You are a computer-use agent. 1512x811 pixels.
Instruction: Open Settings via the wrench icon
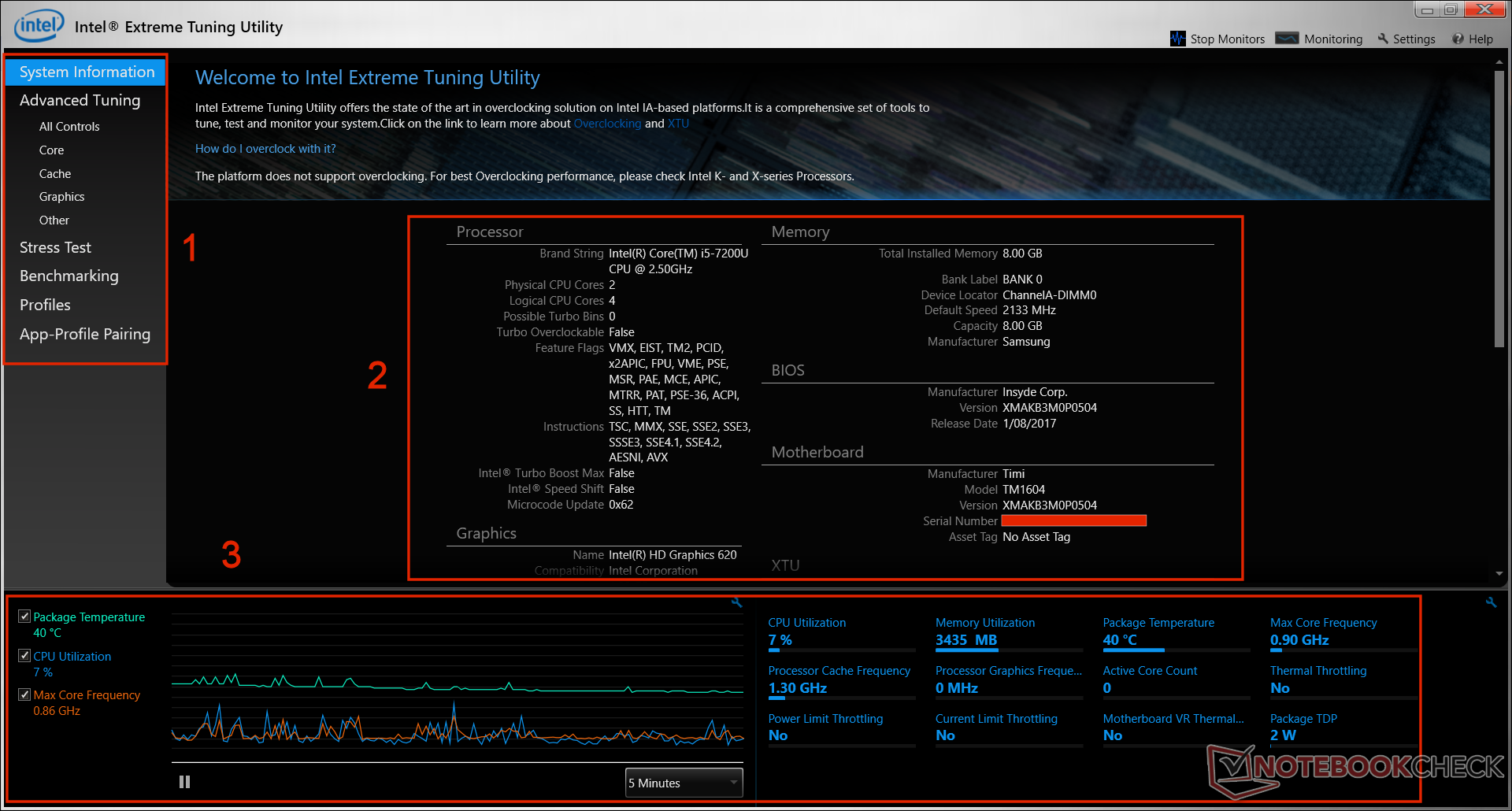click(x=1382, y=38)
